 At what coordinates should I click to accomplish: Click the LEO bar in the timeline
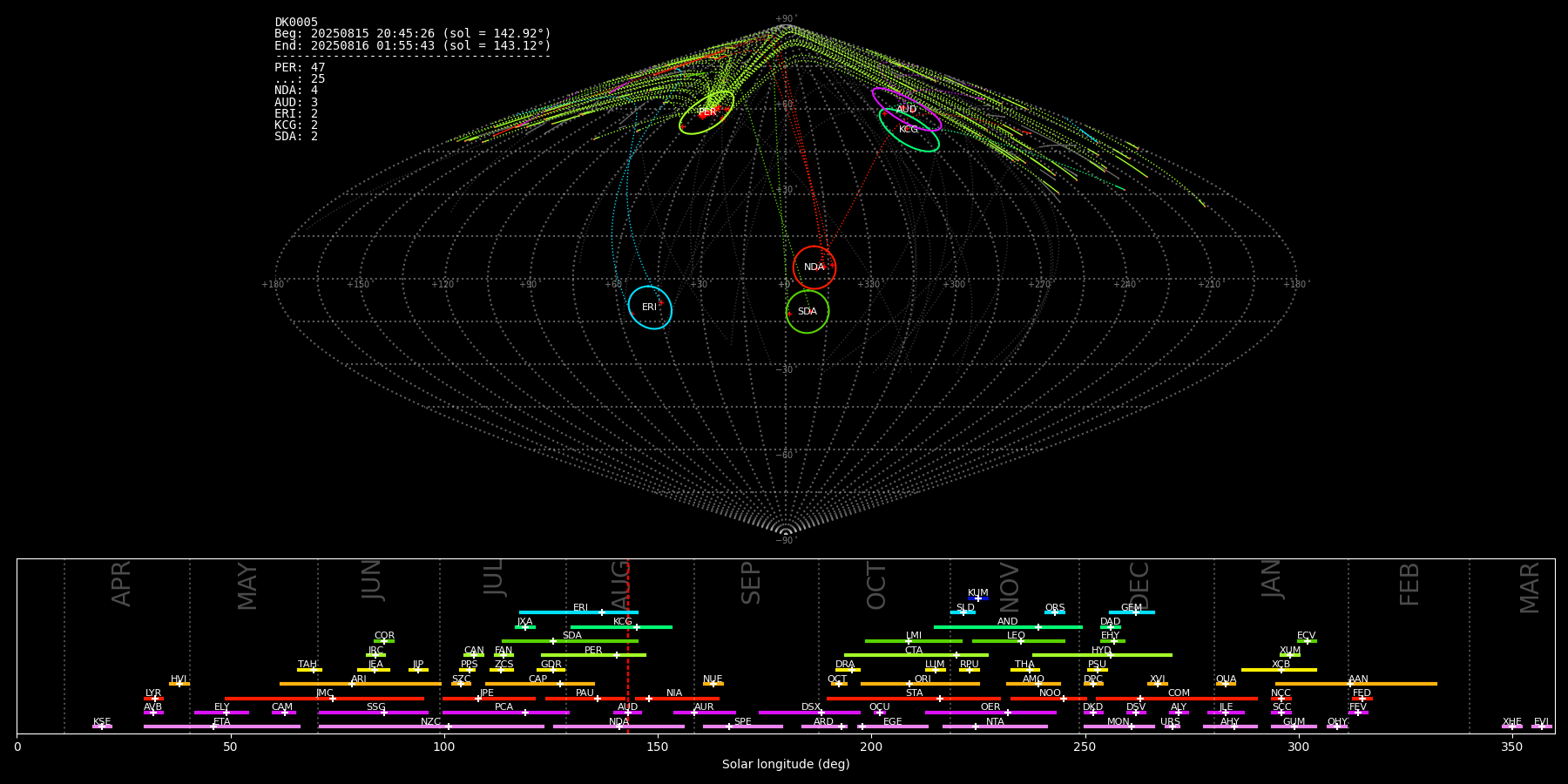[x=1018, y=641]
